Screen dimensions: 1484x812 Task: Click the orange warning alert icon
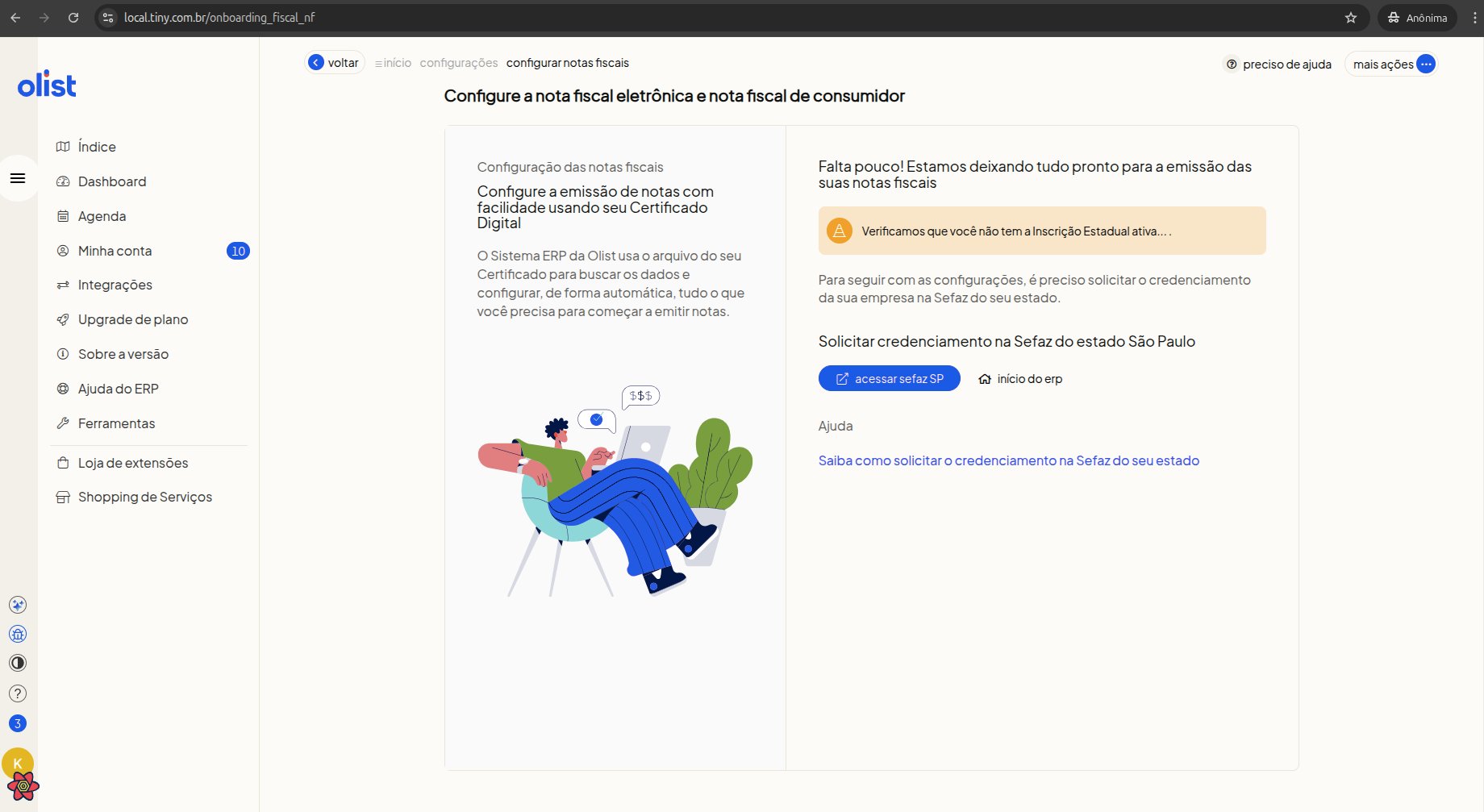click(x=839, y=231)
